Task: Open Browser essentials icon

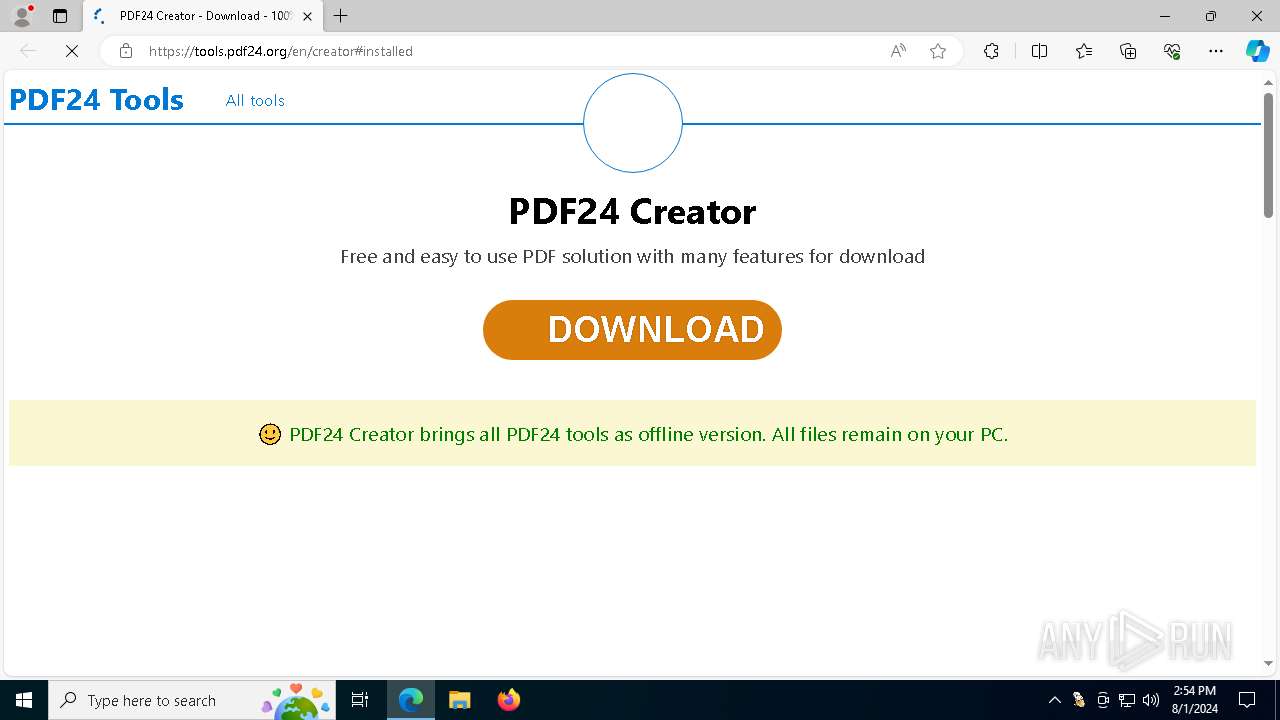Action: tap(1172, 51)
